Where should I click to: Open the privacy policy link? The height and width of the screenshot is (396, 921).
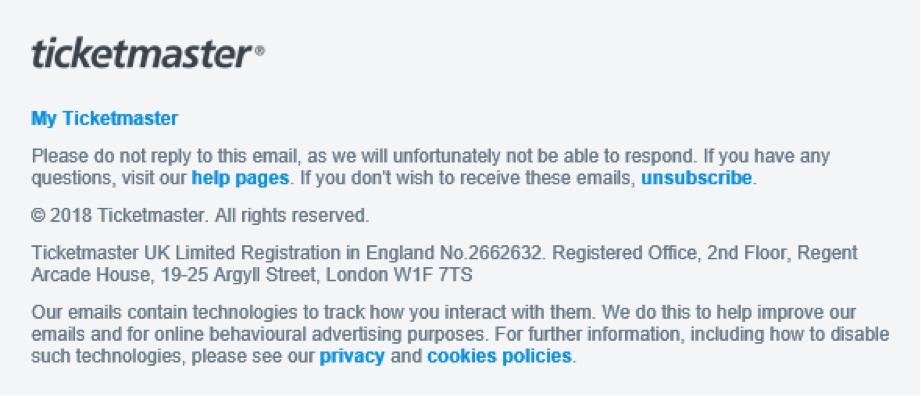(x=352, y=355)
